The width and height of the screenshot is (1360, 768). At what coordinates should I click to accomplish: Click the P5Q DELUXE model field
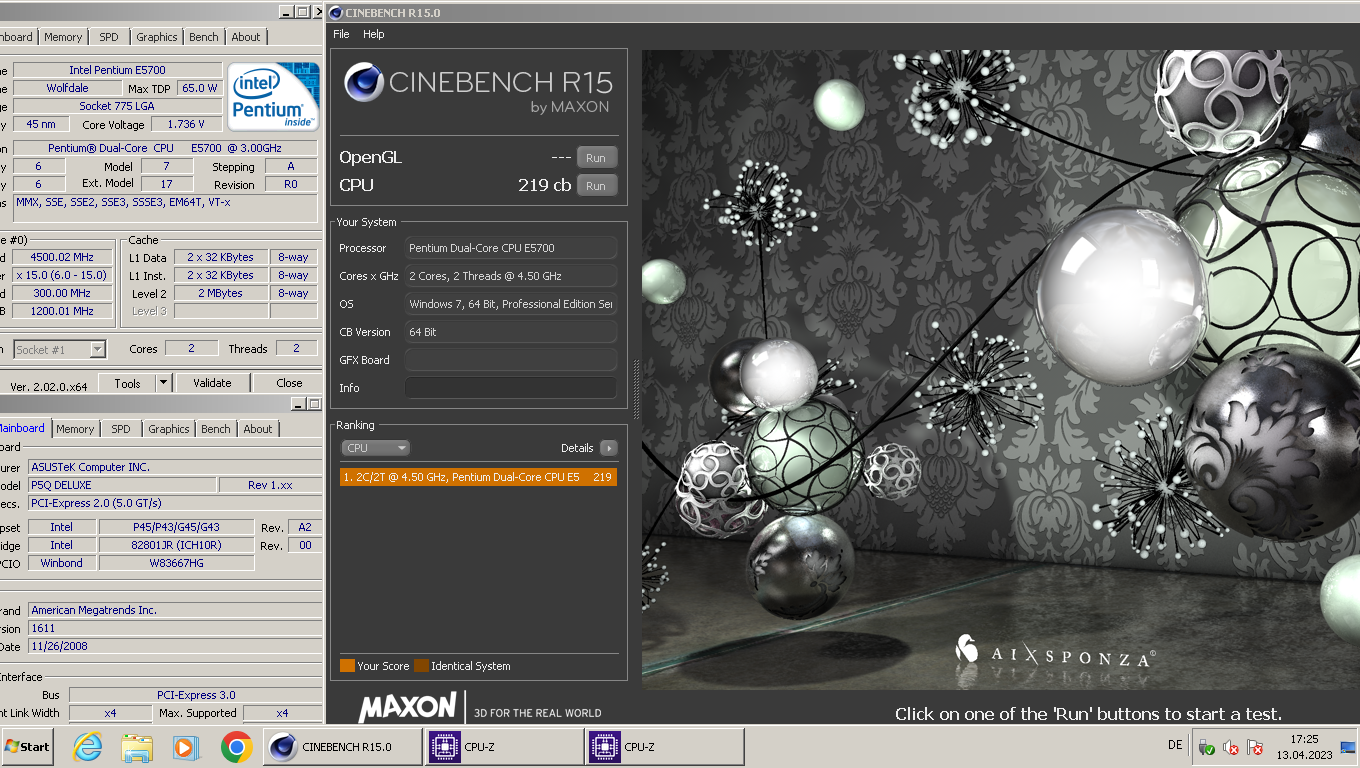[122, 485]
